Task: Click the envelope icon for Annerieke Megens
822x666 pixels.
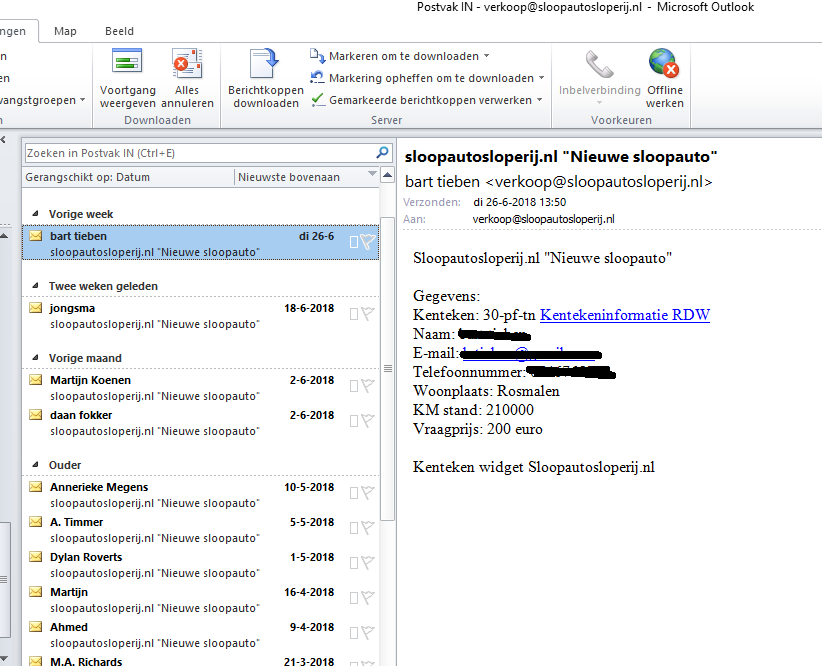Action: coord(36,487)
